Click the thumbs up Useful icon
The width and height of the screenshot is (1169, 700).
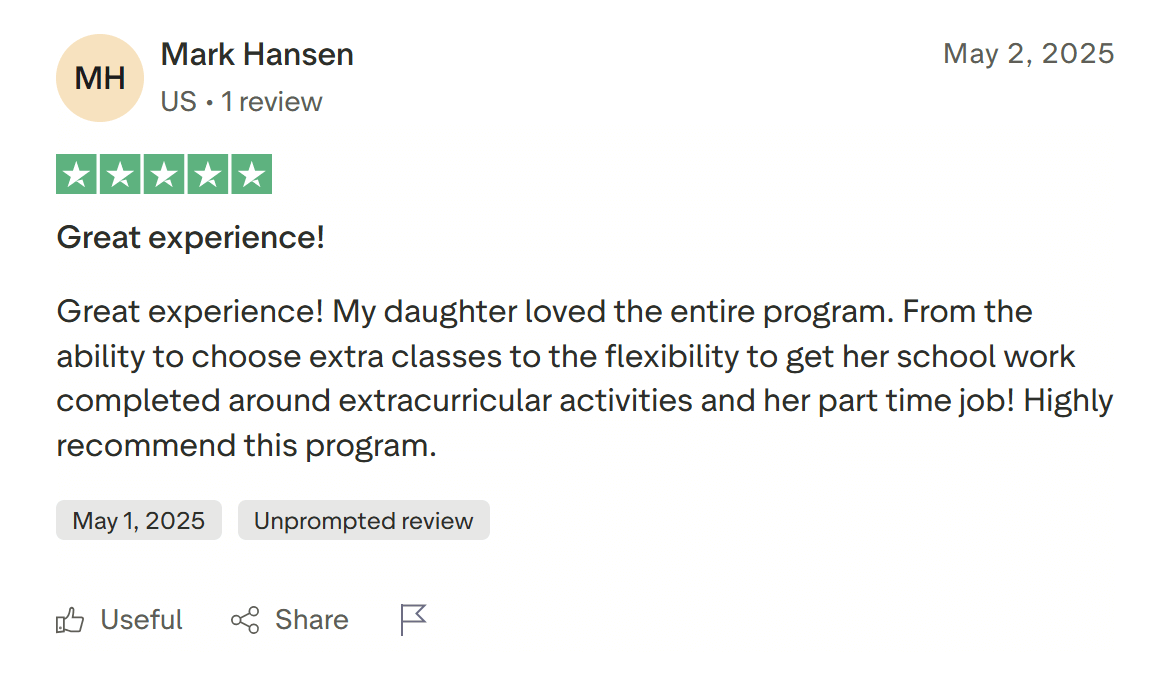[x=70, y=620]
